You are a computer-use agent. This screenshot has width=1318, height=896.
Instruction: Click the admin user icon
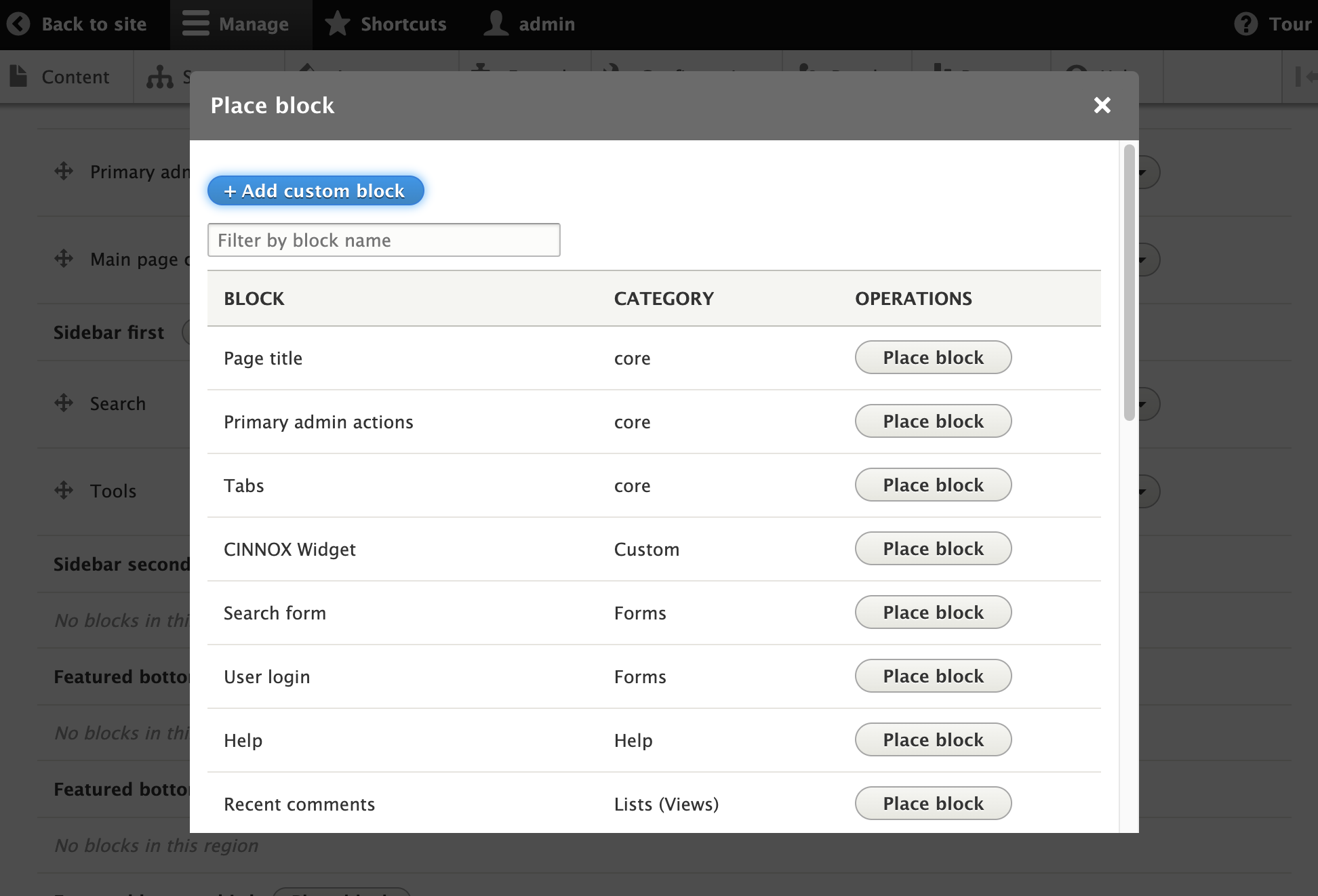496,24
